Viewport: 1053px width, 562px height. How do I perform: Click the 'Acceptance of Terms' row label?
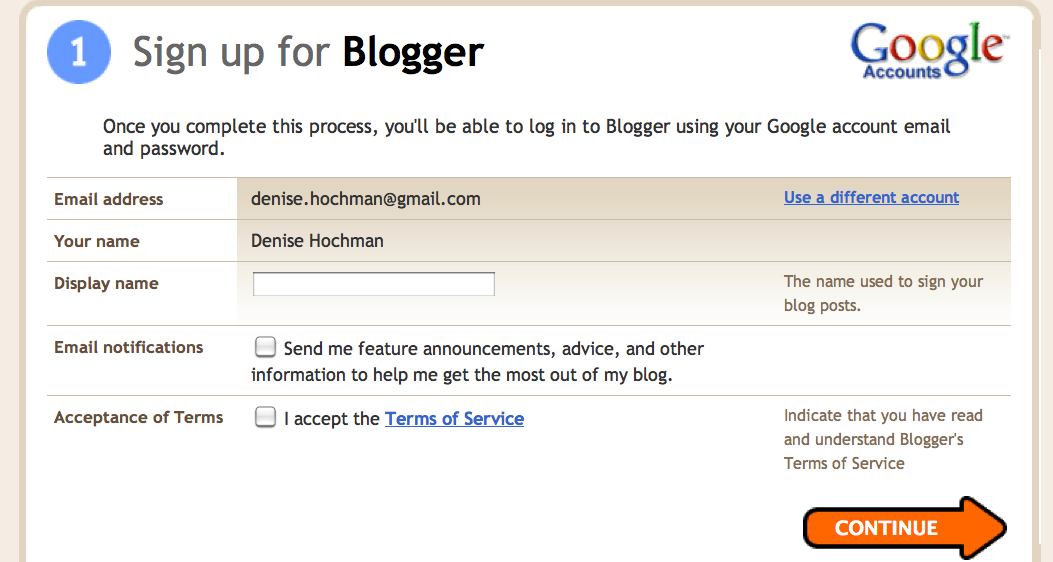pos(138,417)
